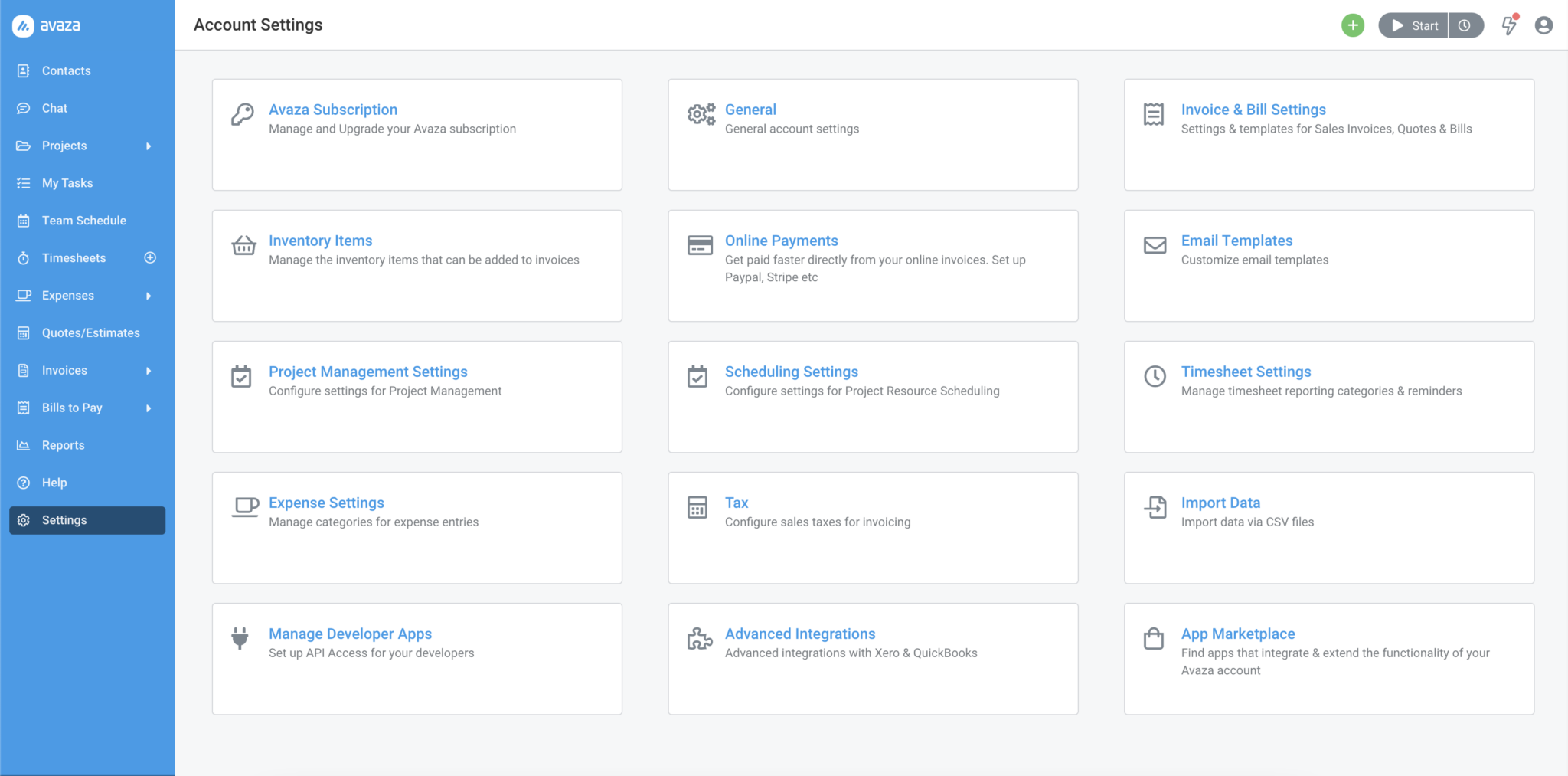Click the key icon for Avaza Subscription
The height and width of the screenshot is (776, 1568).
point(243,114)
